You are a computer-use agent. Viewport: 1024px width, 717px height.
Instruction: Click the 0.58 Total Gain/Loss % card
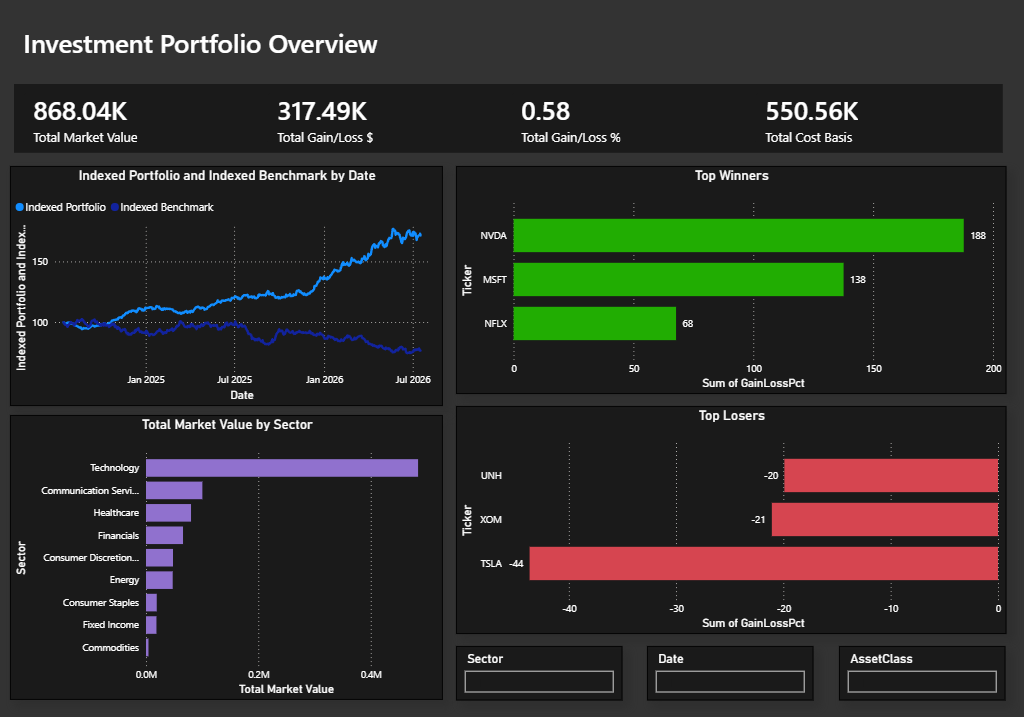click(x=571, y=121)
